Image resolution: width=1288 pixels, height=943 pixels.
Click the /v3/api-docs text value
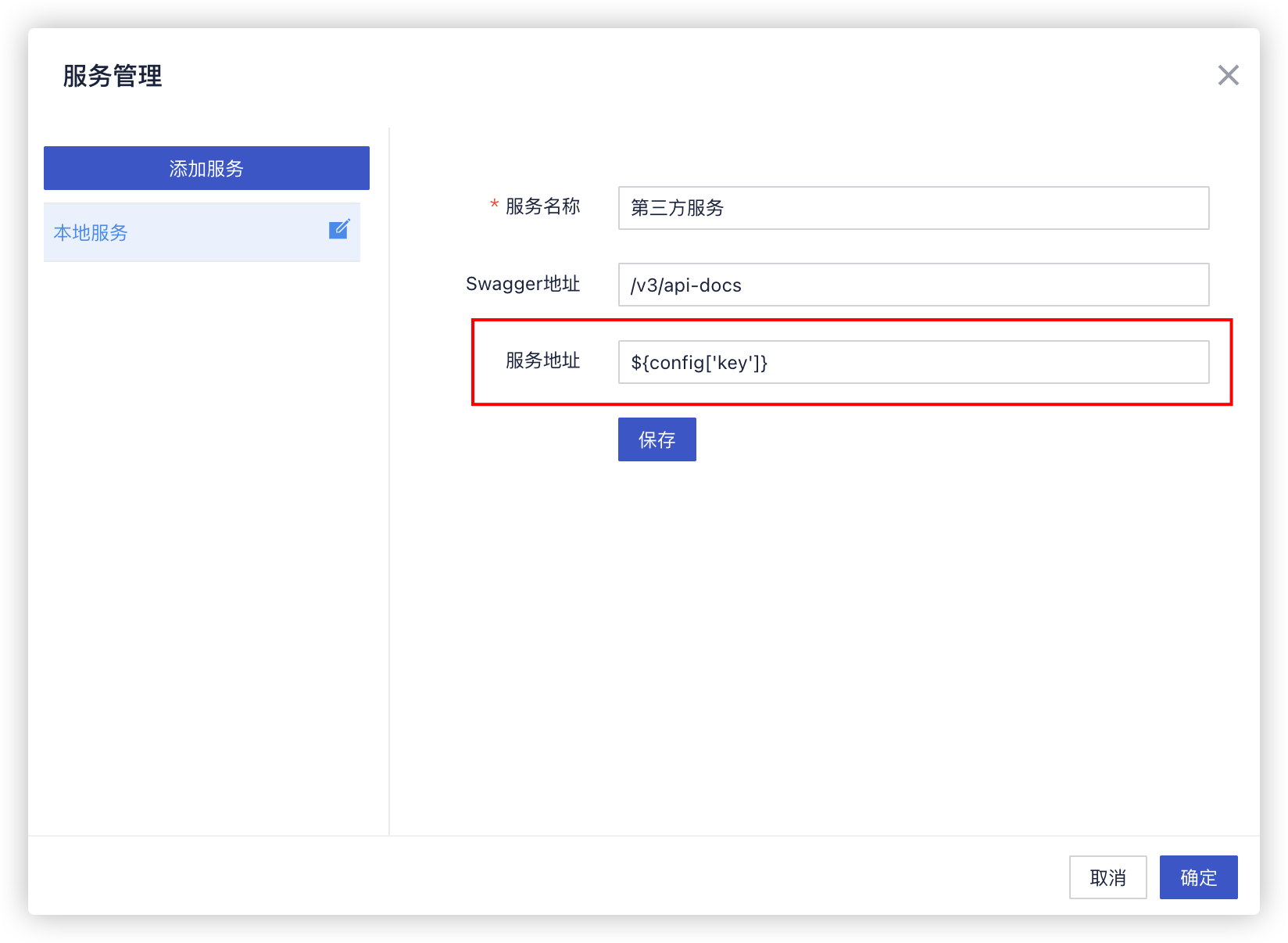pyautogui.click(x=685, y=285)
